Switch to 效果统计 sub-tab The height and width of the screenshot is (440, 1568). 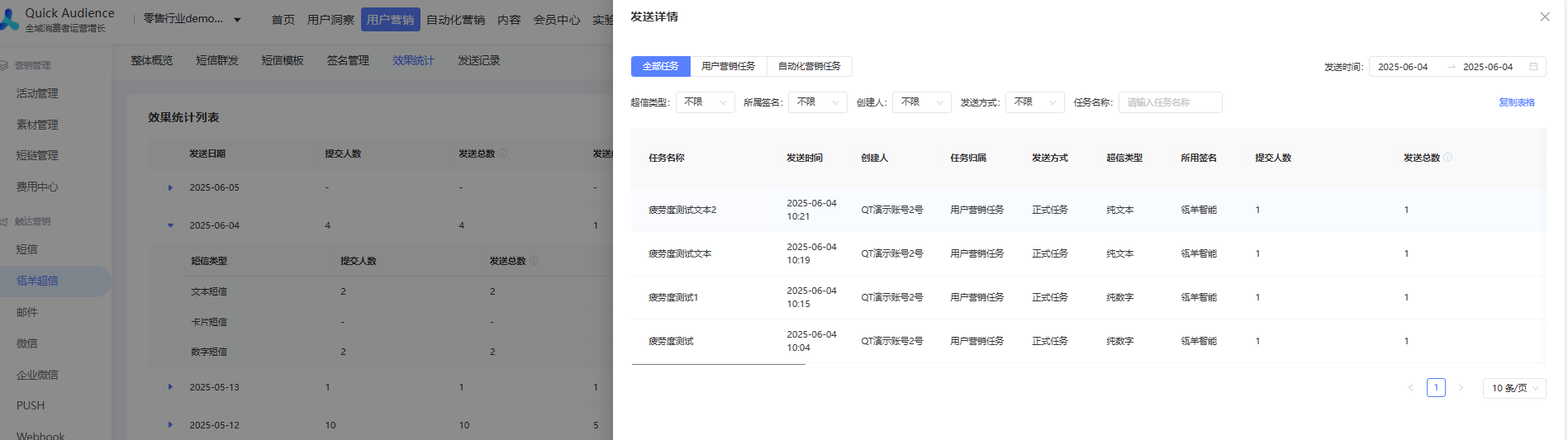pyautogui.click(x=413, y=61)
